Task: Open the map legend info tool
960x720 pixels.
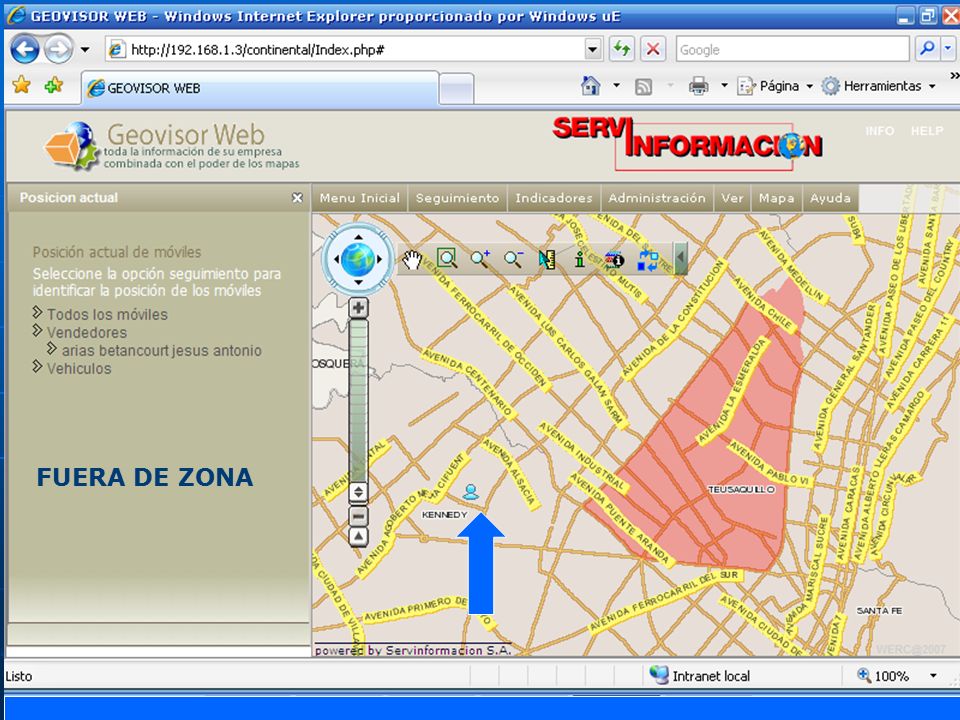Action: [x=613, y=260]
